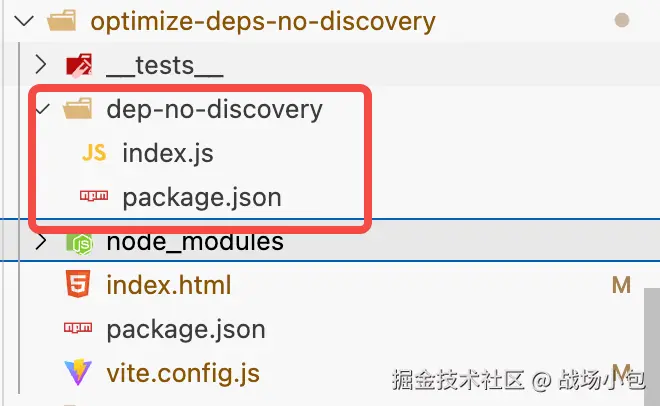Expand the __tests__ folder chevron

click(40, 66)
